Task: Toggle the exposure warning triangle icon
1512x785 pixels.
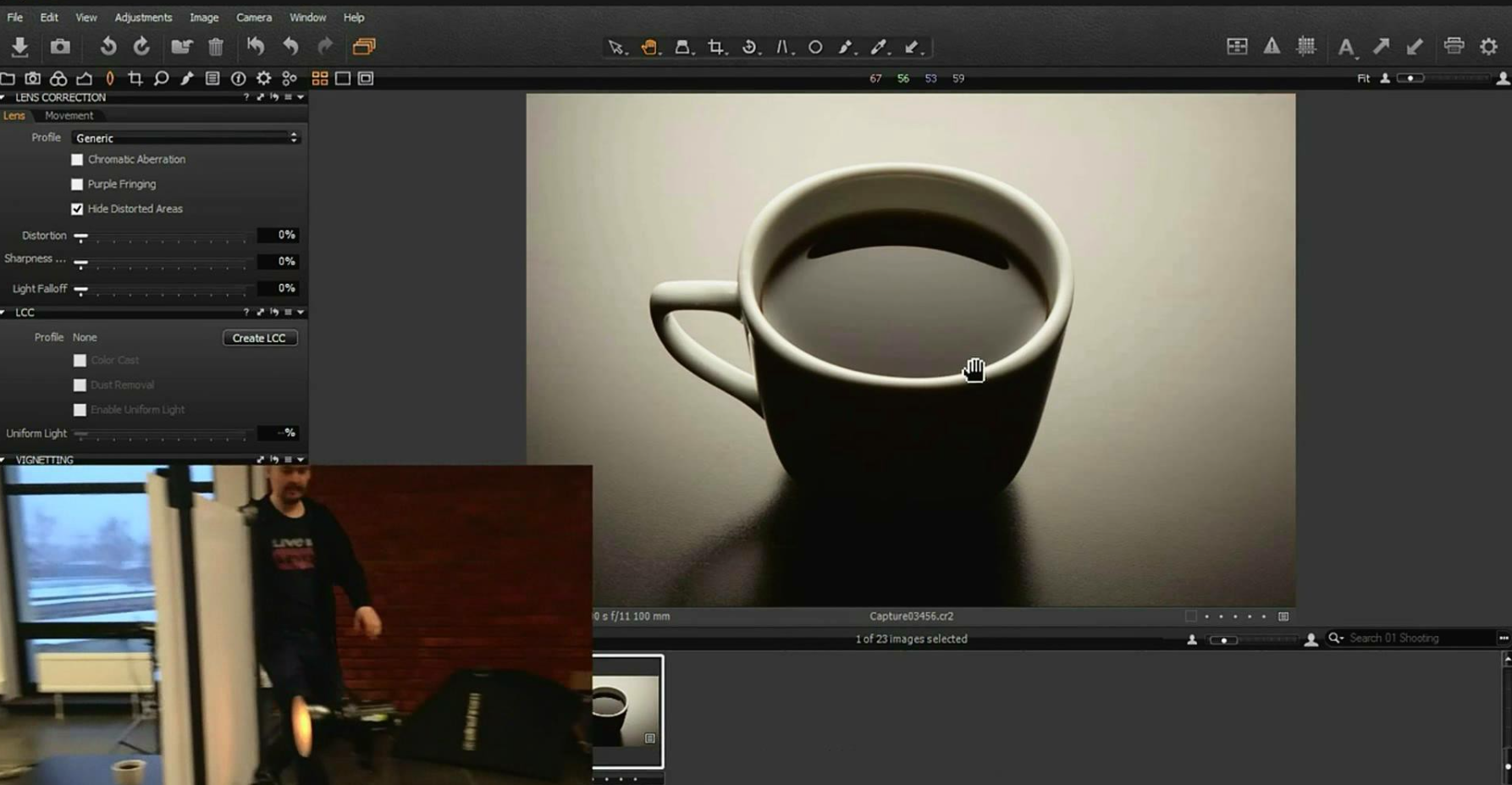Action: point(1272,47)
